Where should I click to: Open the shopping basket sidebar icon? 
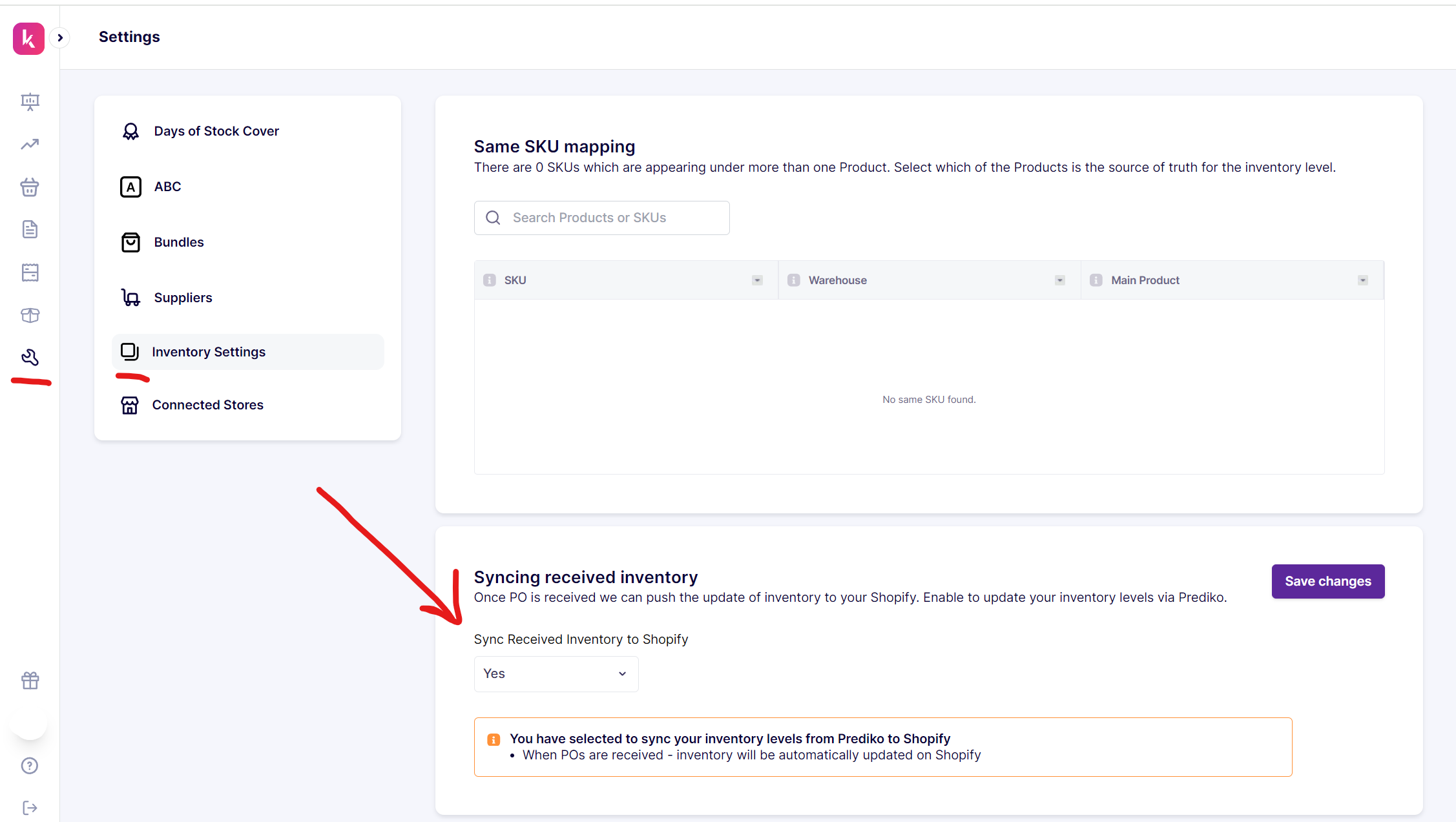click(x=30, y=187)
